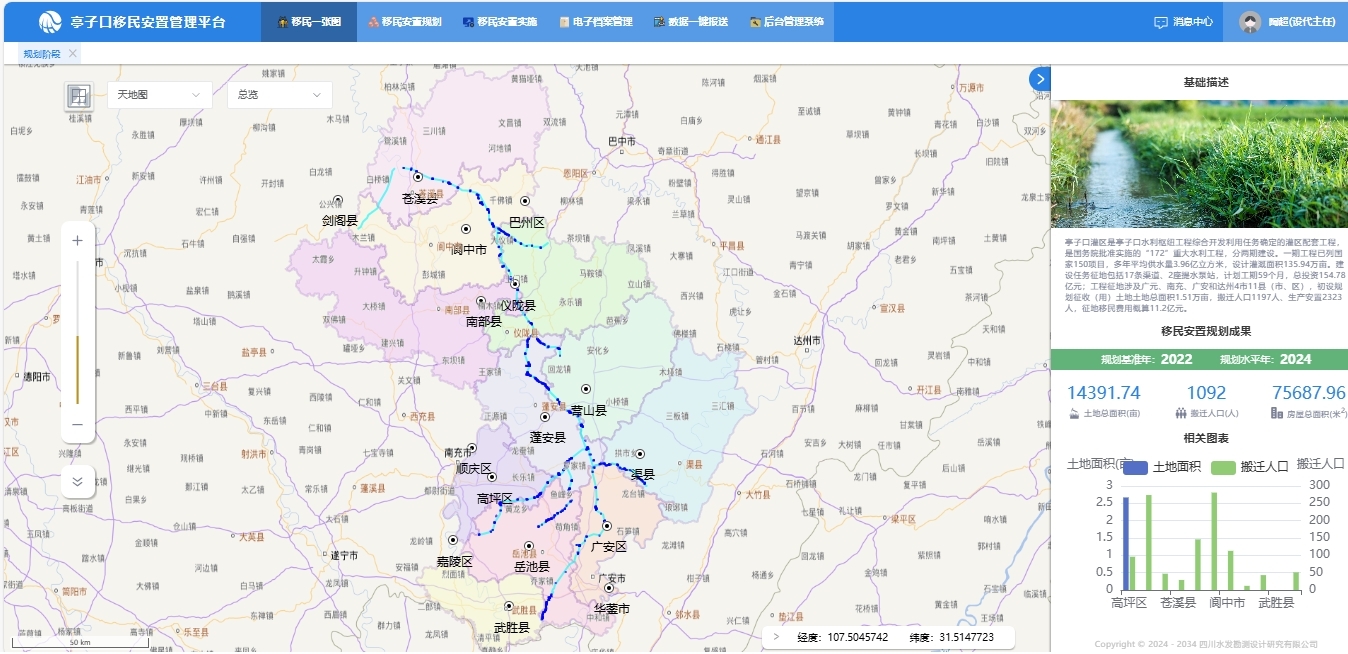
Task: Open the 移民安置规划 menu
Action: 405,22
